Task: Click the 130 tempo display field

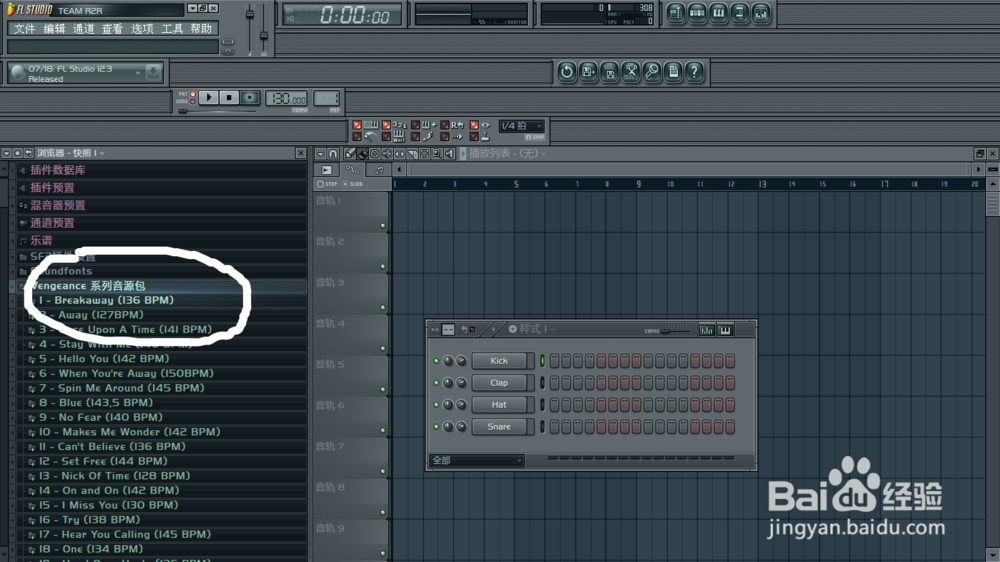Action: (286, 98)
